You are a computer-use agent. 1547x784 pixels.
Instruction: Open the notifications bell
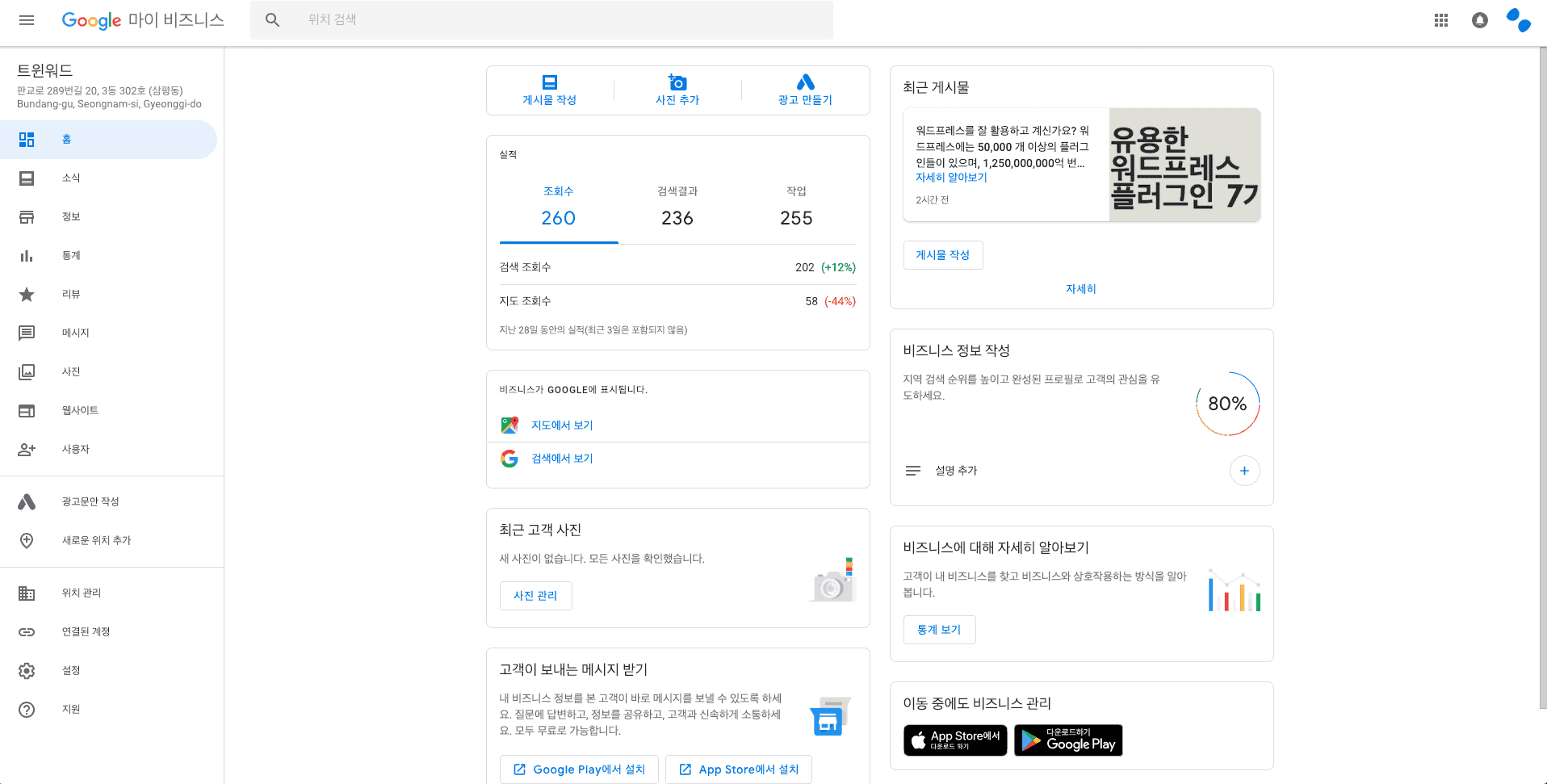pos(1479,20)
